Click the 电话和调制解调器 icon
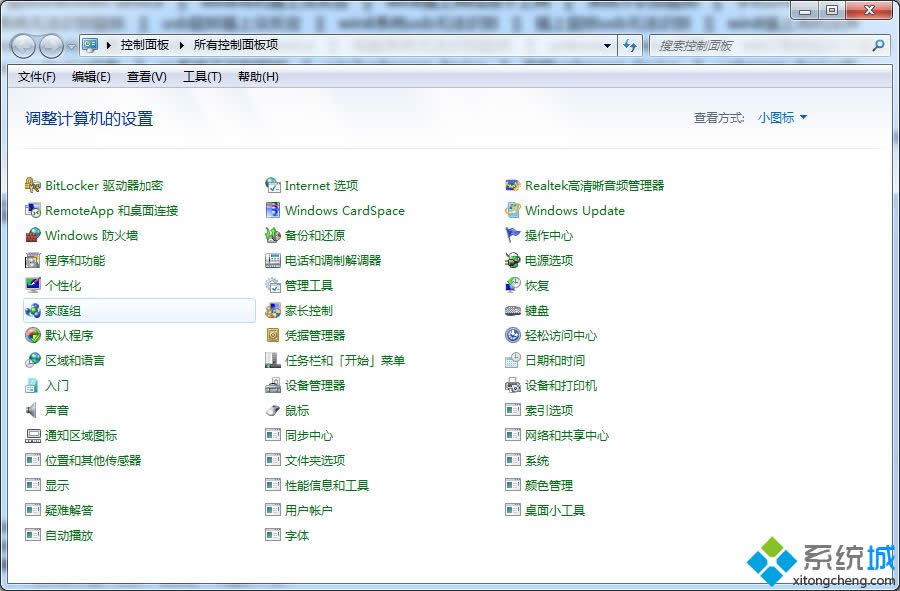 click(x=273, y=260)
